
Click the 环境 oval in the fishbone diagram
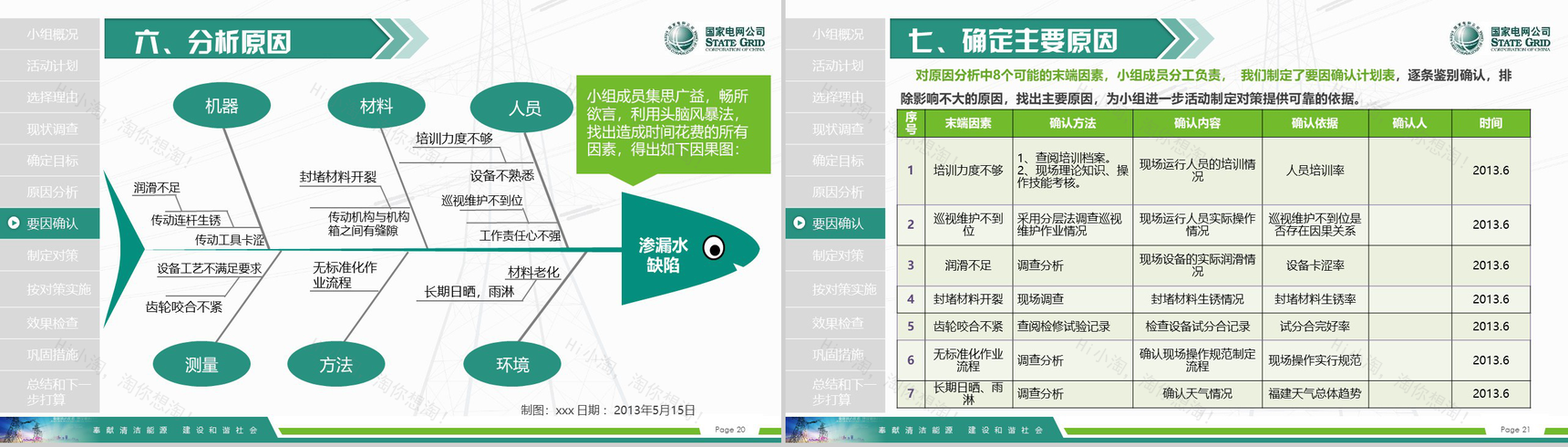point(512,364)
